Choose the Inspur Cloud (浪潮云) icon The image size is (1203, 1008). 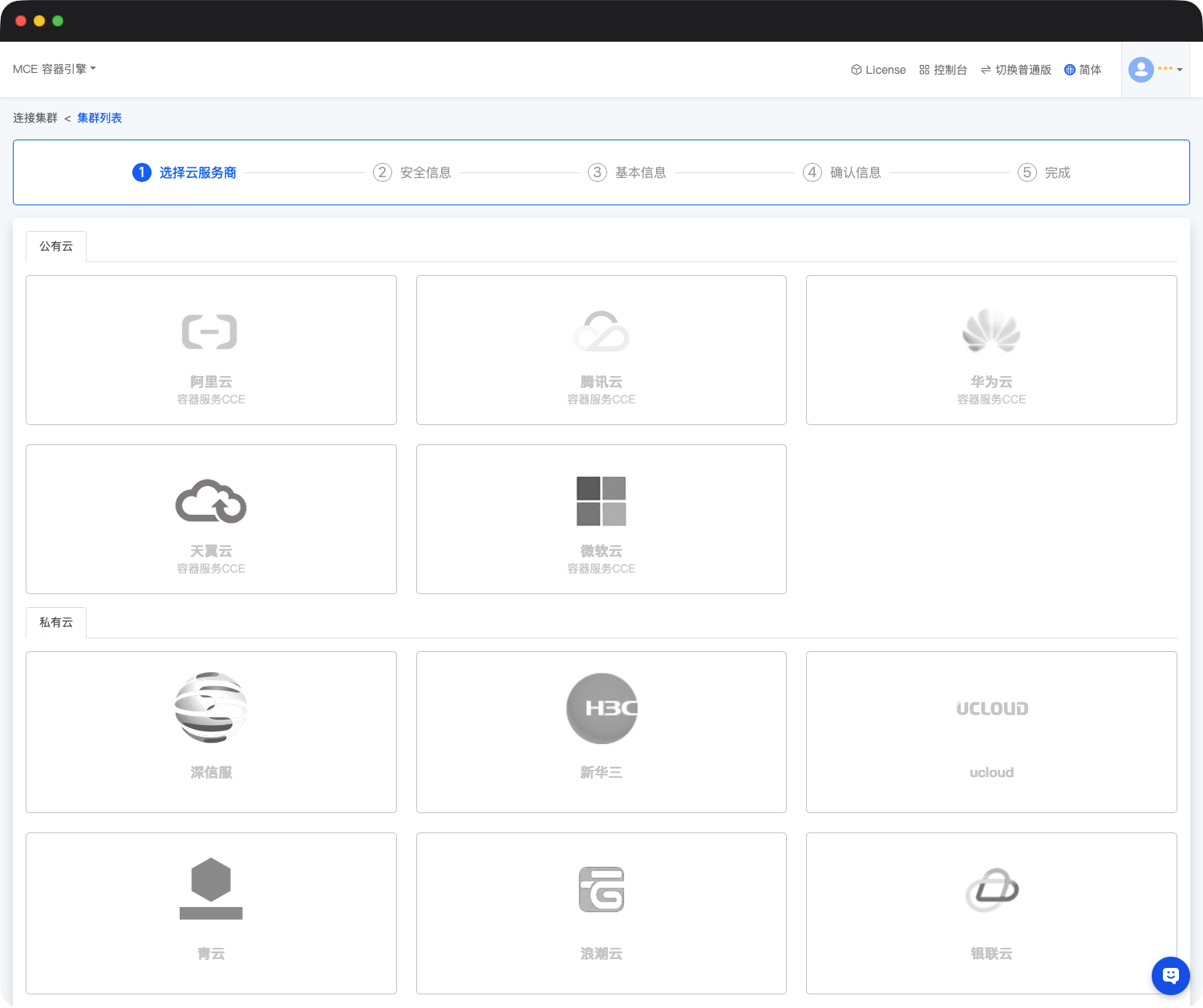(x=601, y=889)
